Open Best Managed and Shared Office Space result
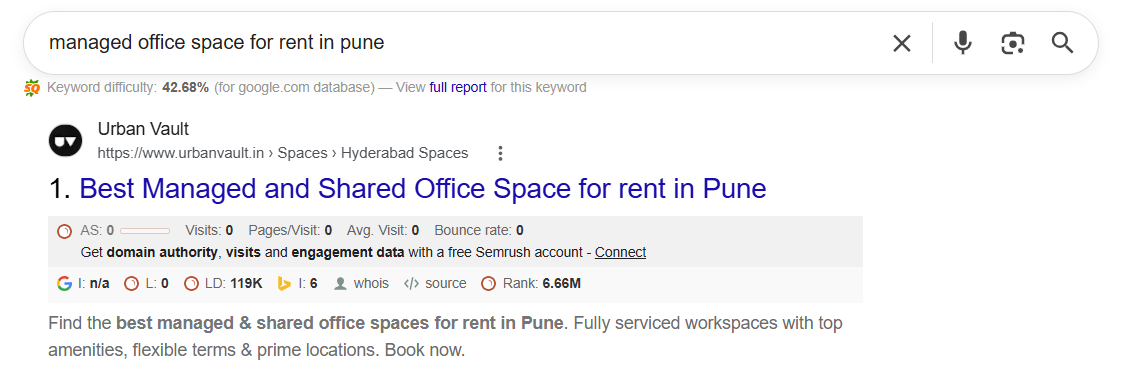 click(422, 189)
